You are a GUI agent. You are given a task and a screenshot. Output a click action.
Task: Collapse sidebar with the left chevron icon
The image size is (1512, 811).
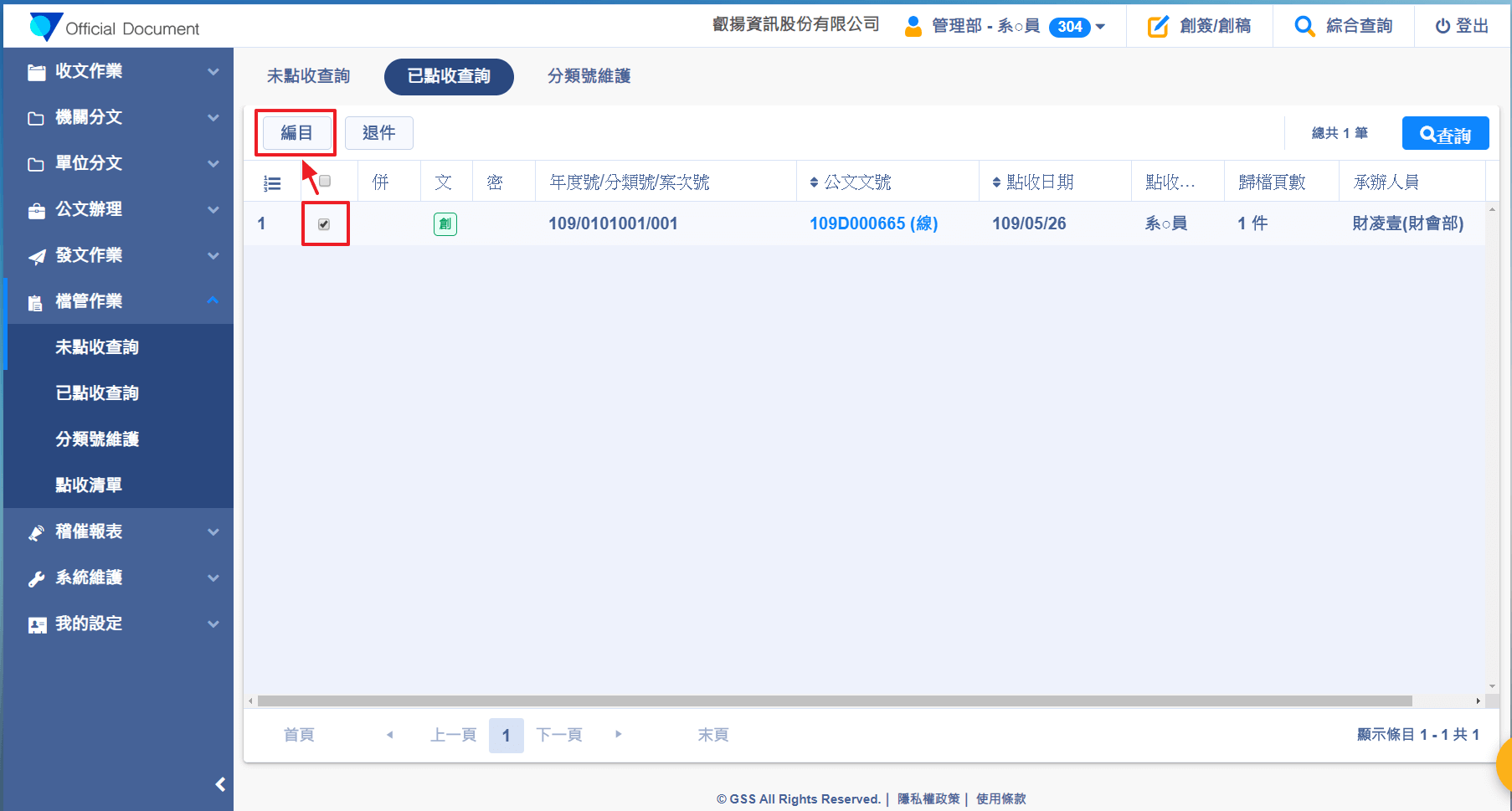(x=220, y=784)
